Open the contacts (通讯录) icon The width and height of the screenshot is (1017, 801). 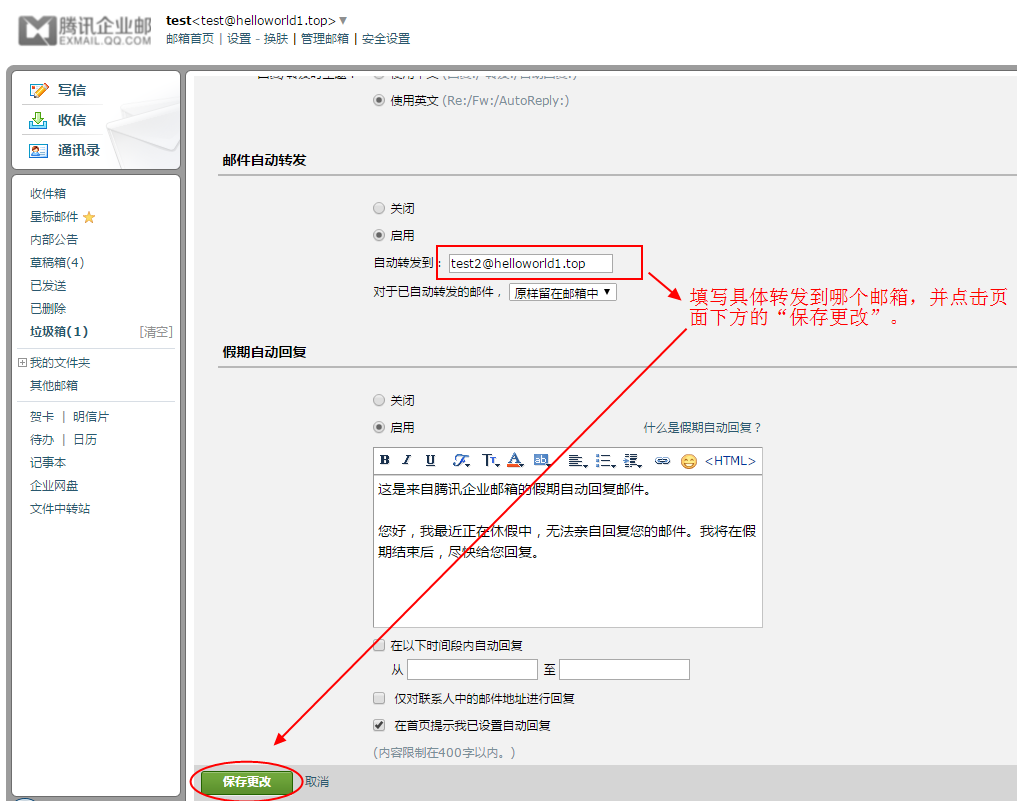tap(39, 150)
